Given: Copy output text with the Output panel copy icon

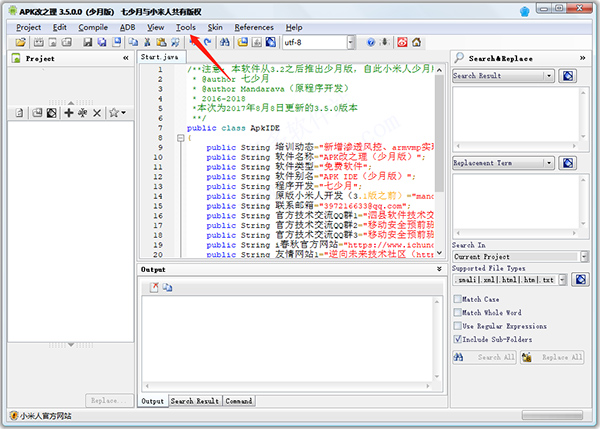Looking at the screenshot, I should pos(167,287).
